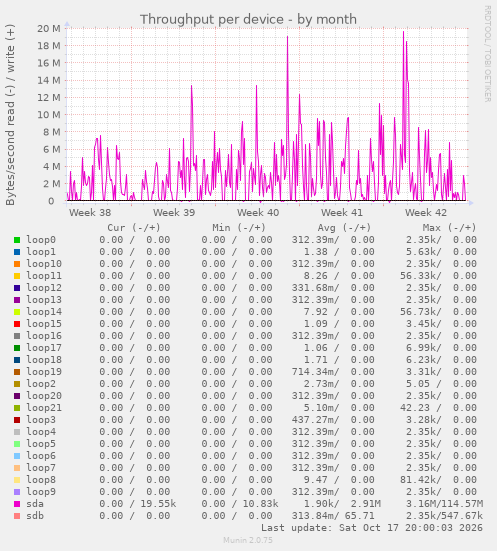Click loop8 max value '81.42k'

(x=420, y=480)
